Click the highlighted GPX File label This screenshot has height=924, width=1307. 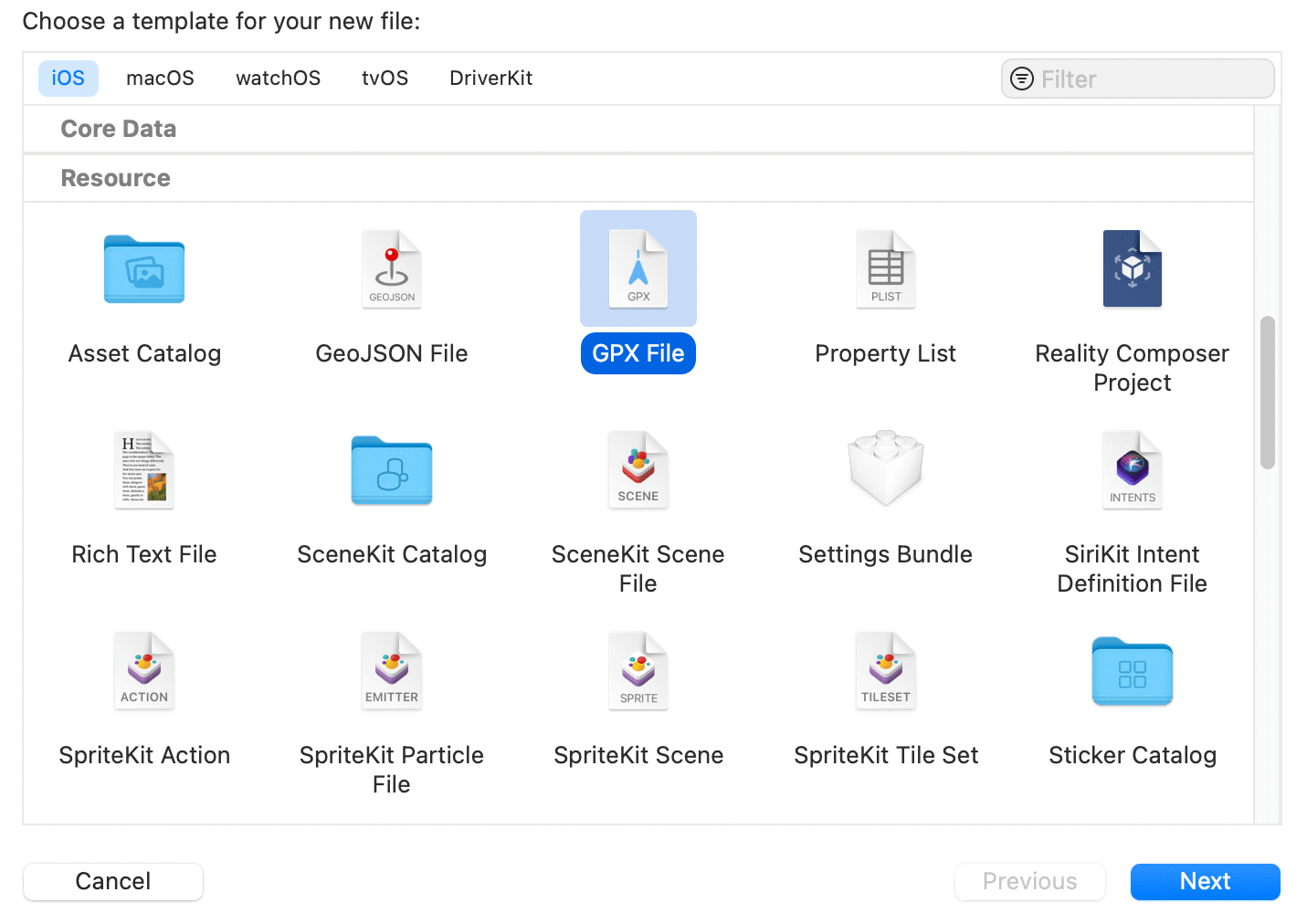click(x=638, y=353)
